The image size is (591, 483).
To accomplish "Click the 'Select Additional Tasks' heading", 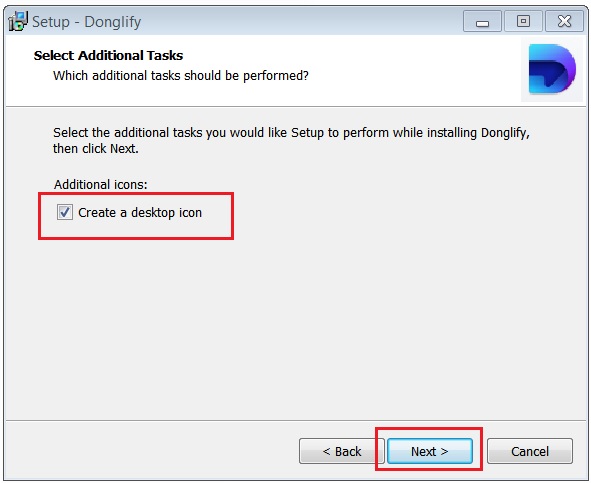I will click(x=108, y=55).
